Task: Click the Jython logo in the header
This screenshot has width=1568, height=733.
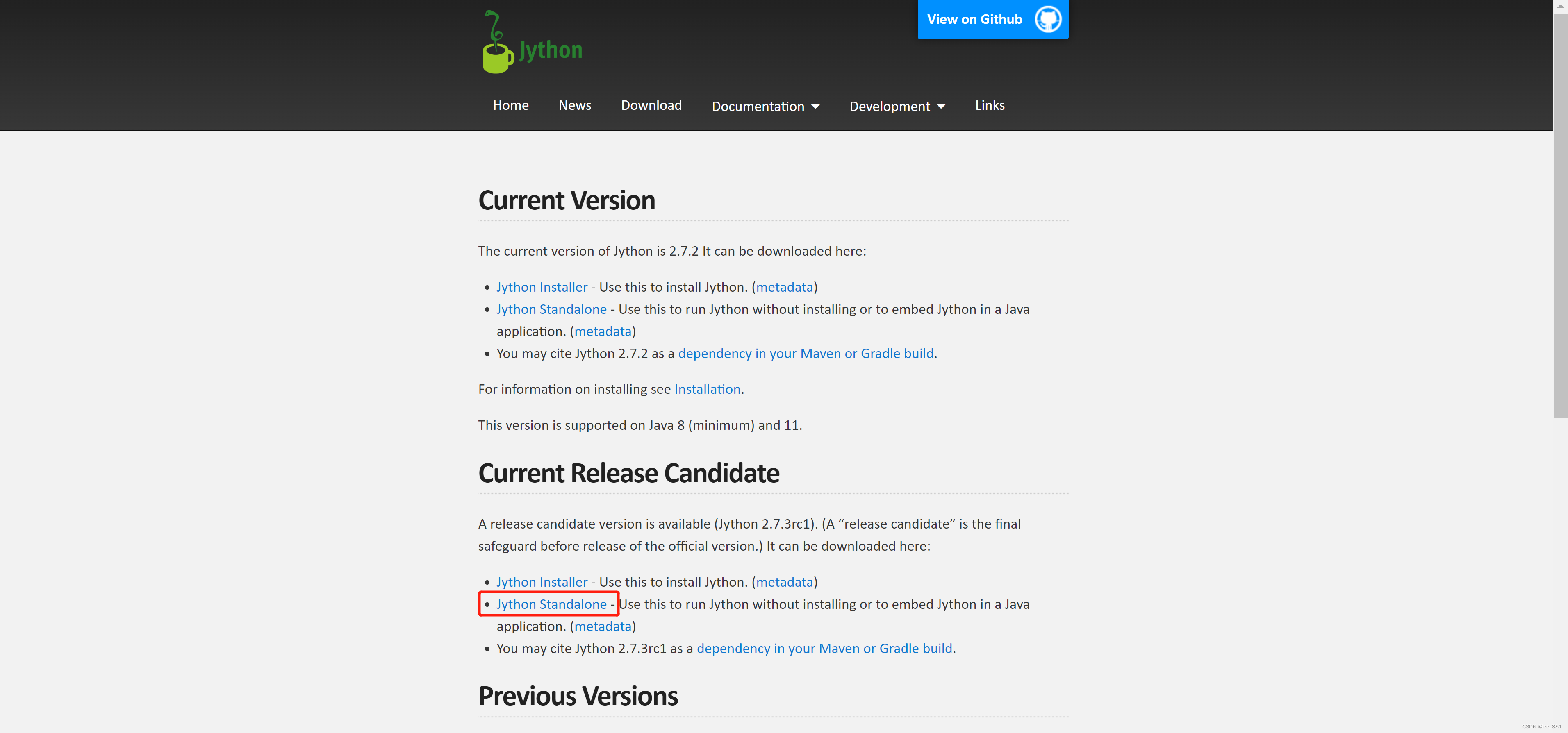Action: (532, 42)
